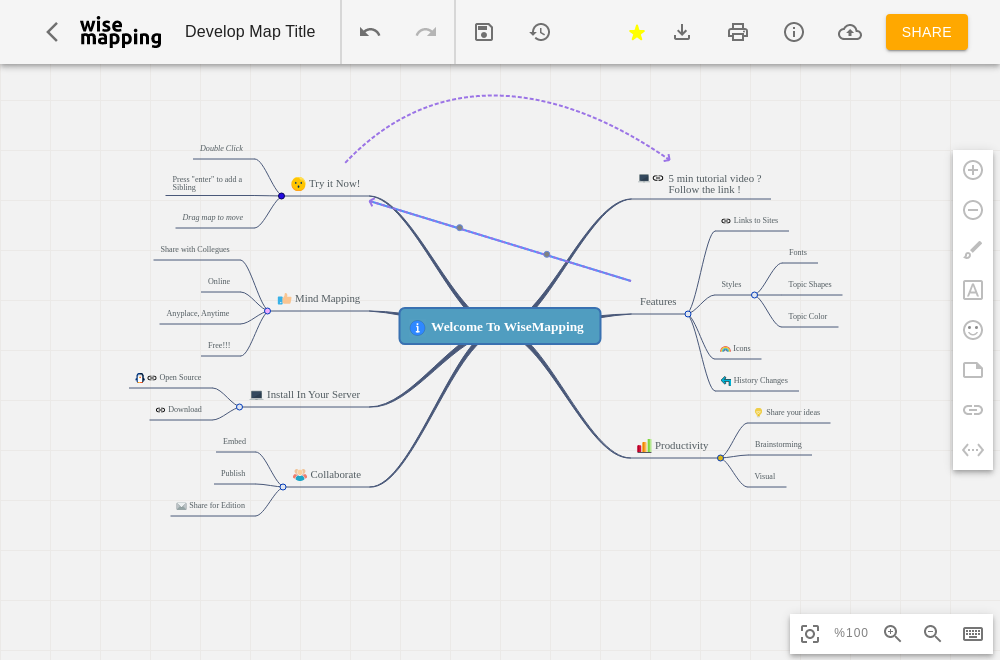Open the Links to Sites link icon

[726, 221]
